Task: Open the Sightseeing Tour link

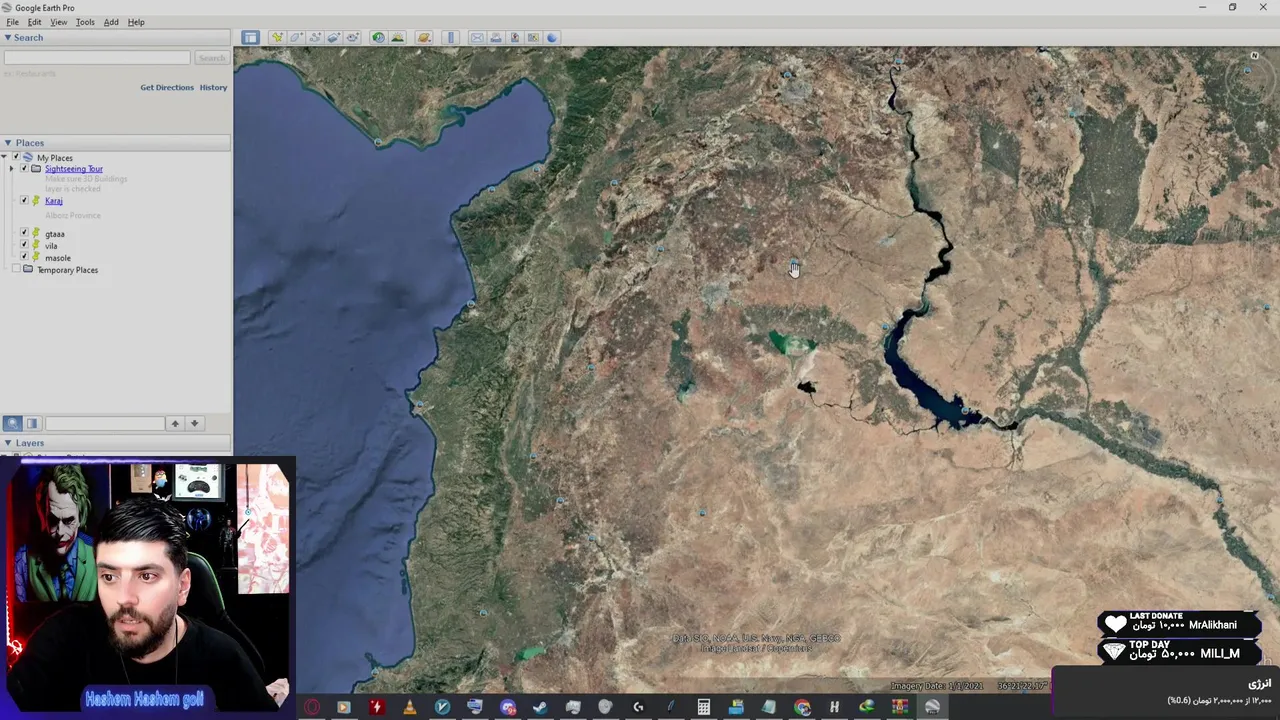Action: [73, 169]
